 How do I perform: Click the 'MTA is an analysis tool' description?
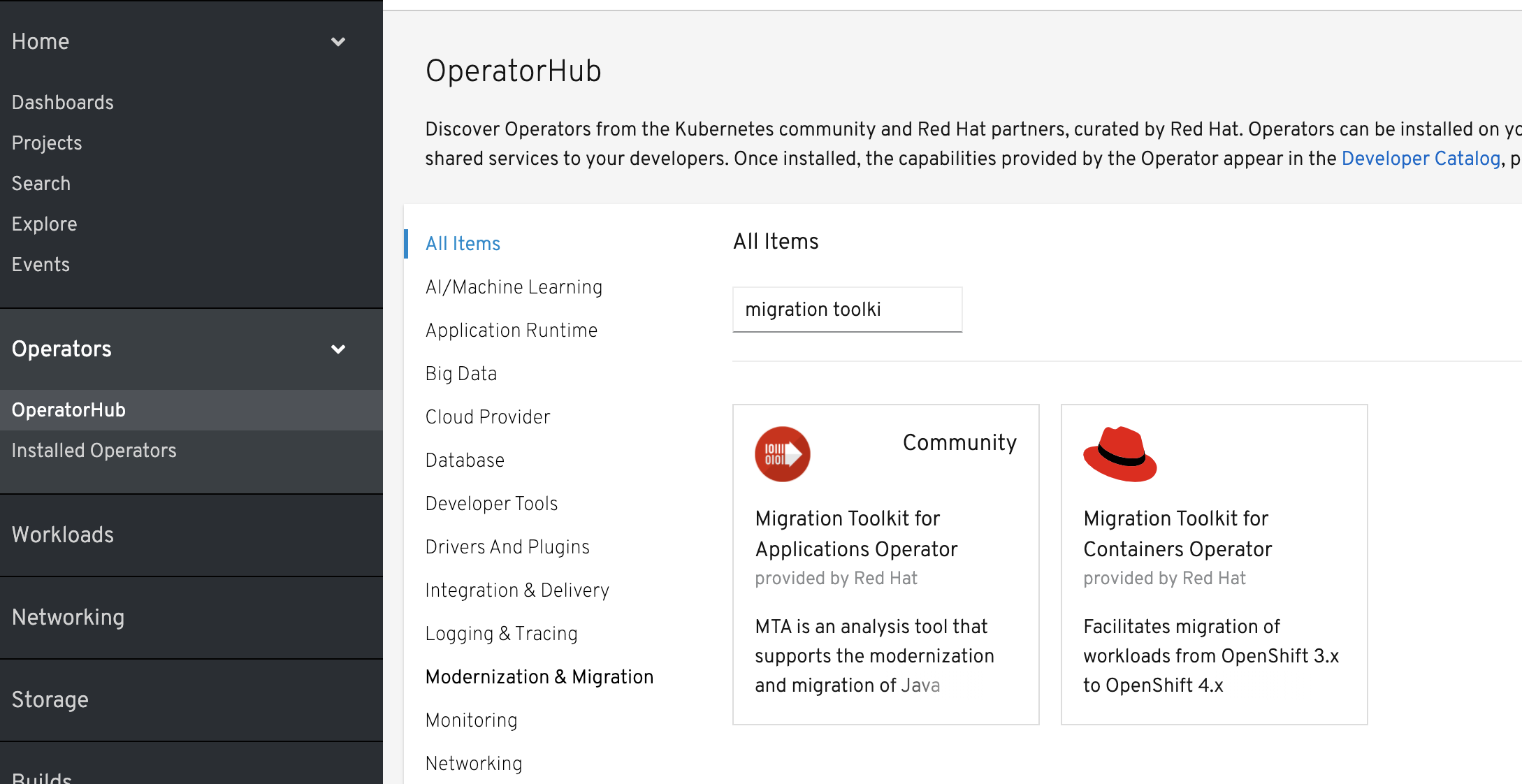pyautogui.click(x=874, y=656)
